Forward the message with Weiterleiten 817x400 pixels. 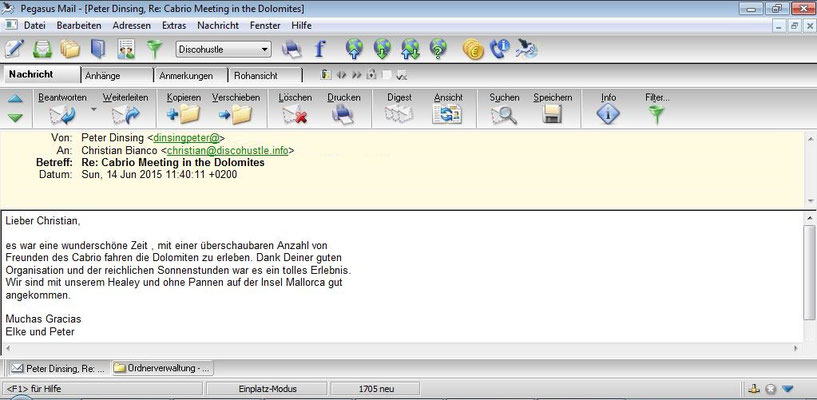tap(125, 109)
